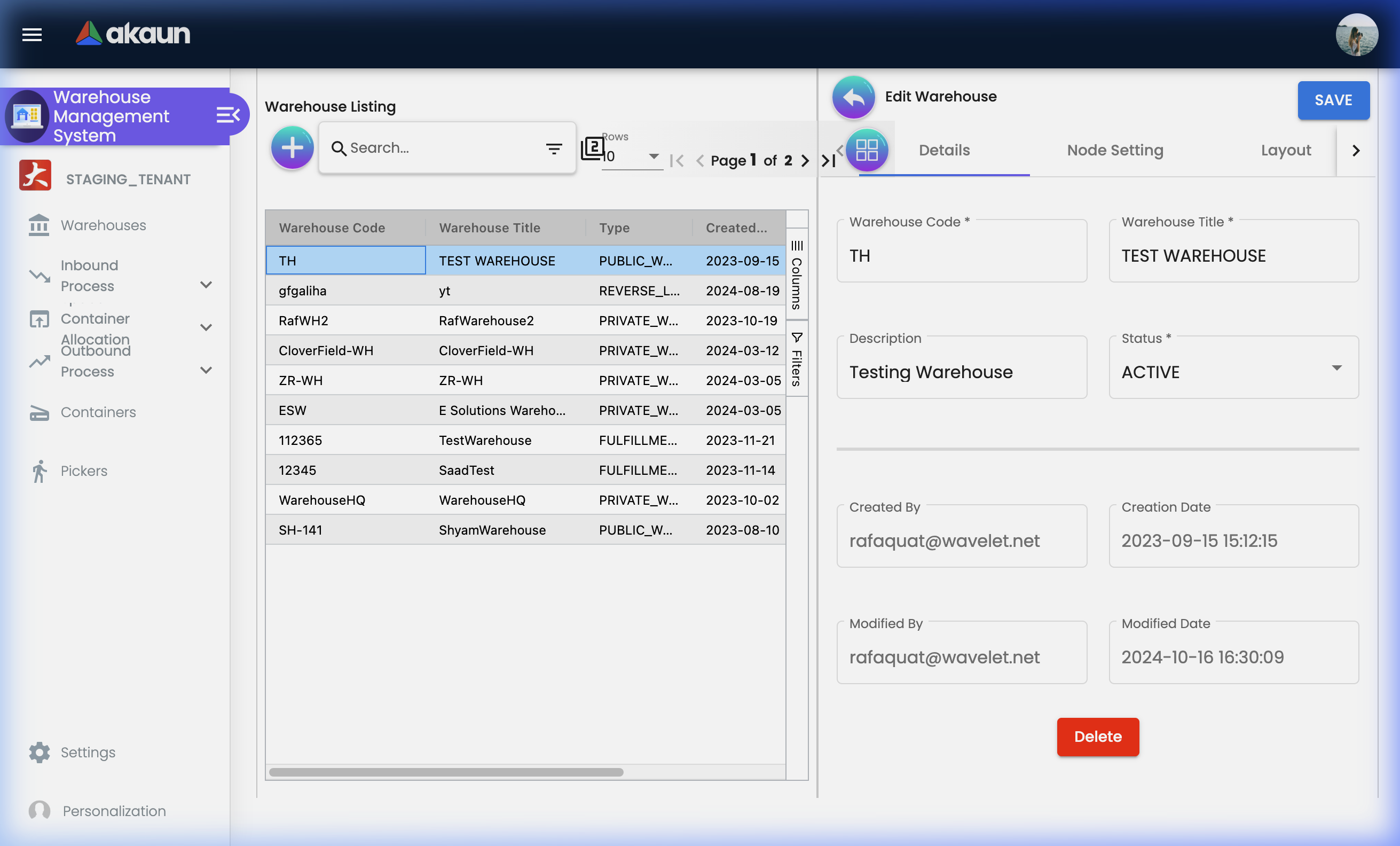Click the back arrow in Edit Warehouse

[x=853, y=97]
